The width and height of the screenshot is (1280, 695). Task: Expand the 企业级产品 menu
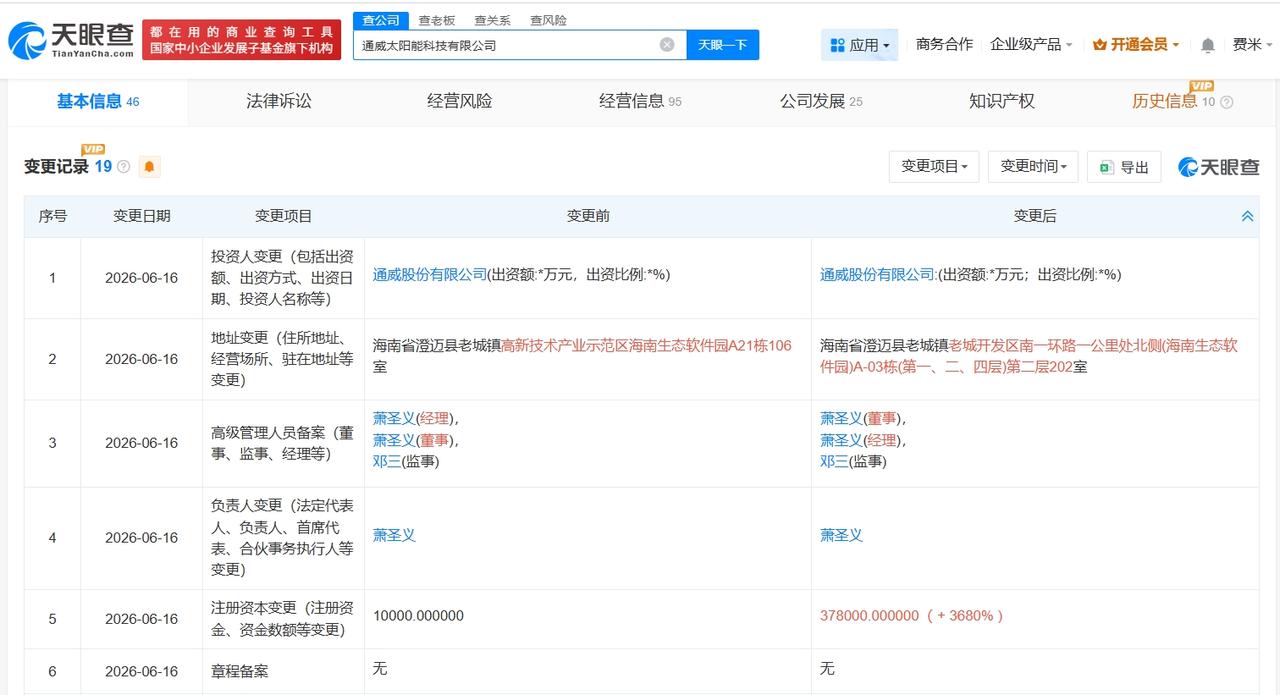click(x=1031, y=45)
